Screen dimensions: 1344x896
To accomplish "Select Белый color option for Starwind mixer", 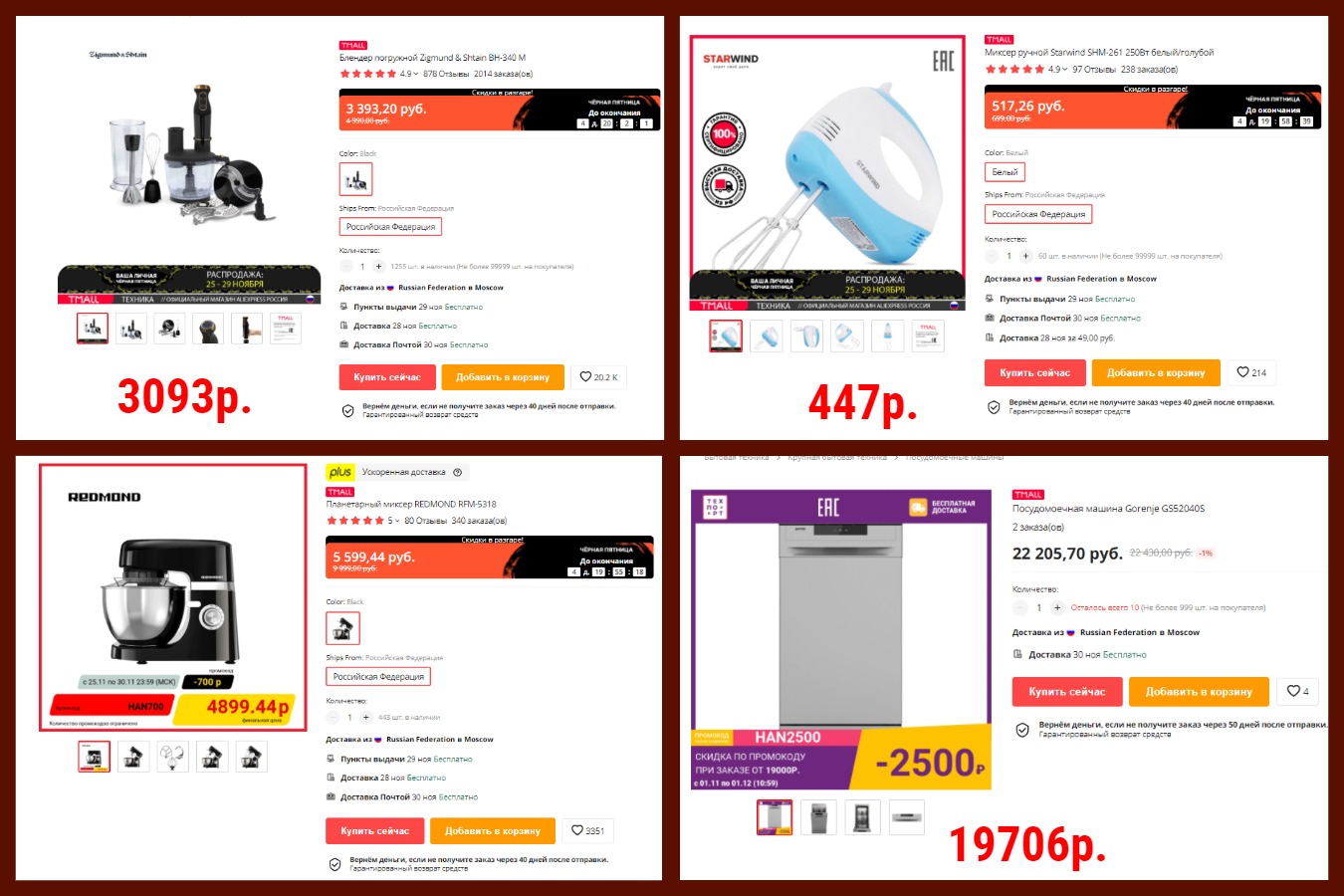I will tap(1005, 172).
